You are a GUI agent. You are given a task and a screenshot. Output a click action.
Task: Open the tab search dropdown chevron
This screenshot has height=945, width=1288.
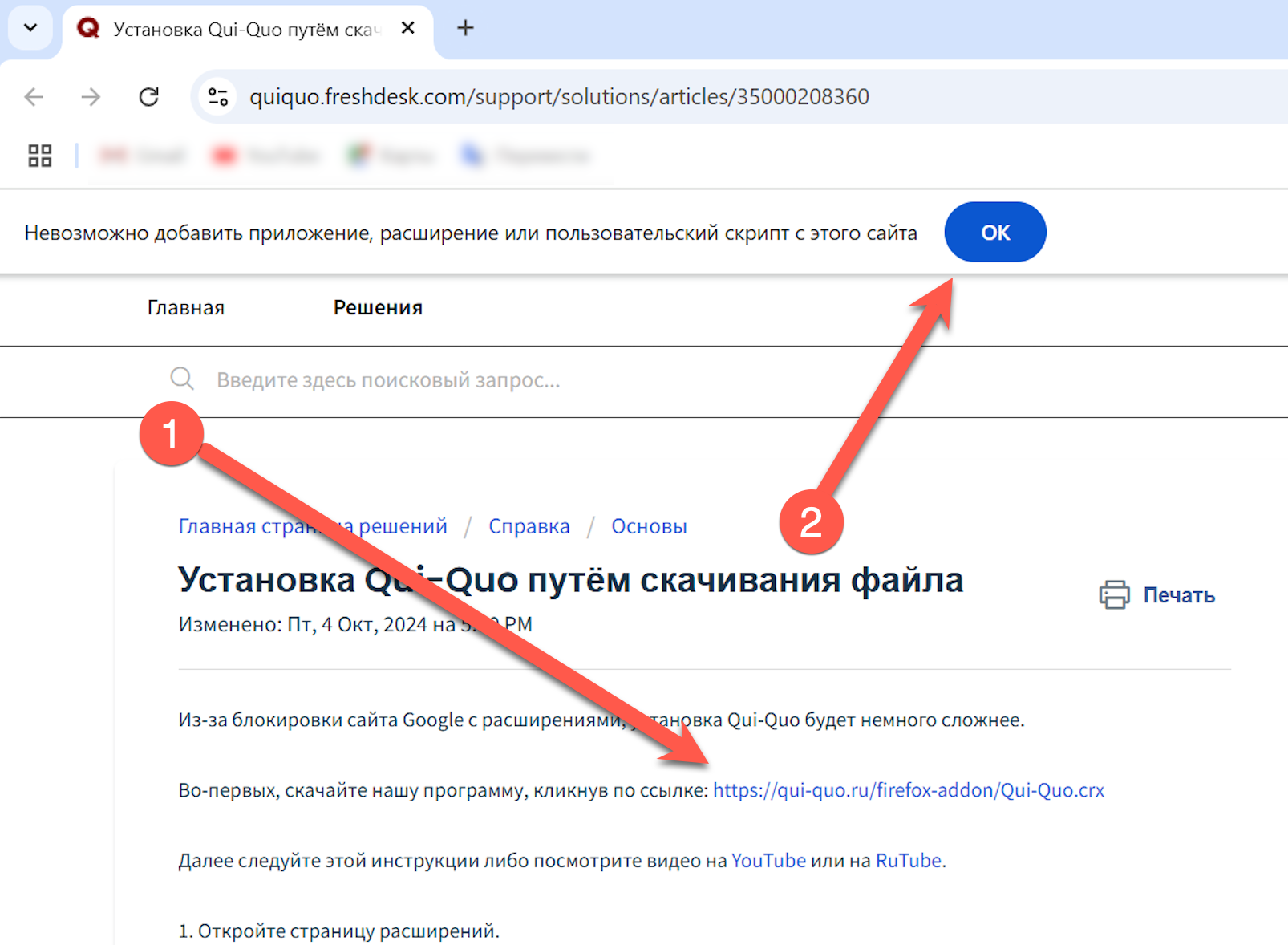tap(30, 28)
